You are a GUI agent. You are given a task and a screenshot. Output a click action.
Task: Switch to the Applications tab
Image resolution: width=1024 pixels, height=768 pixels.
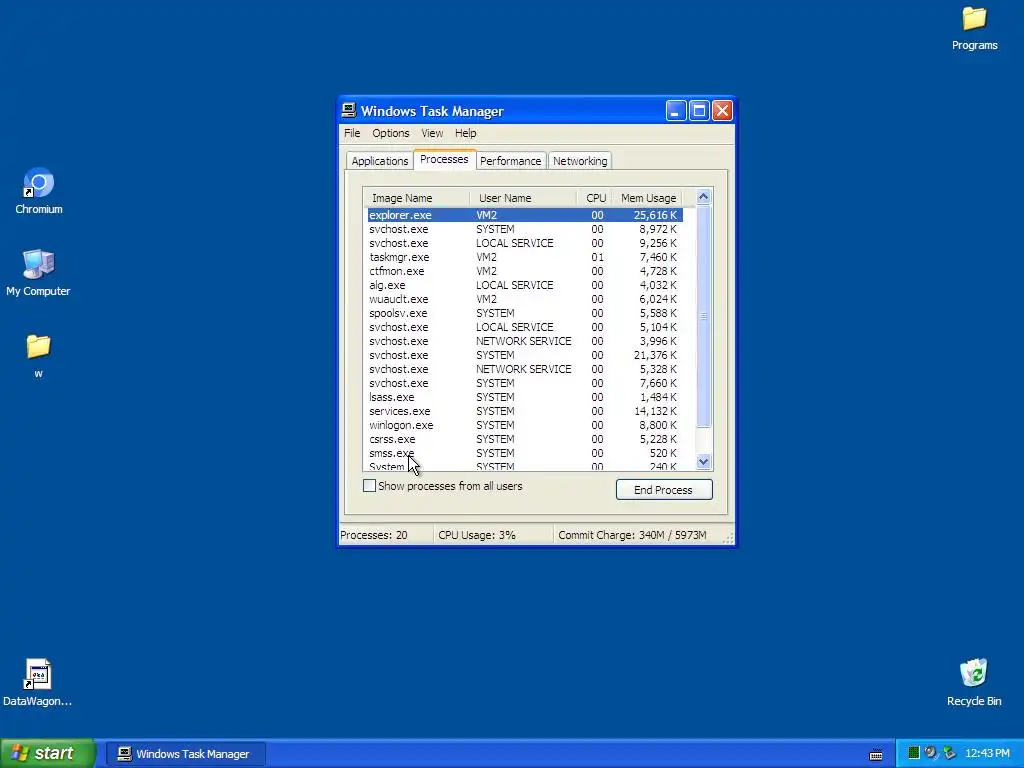379,161
